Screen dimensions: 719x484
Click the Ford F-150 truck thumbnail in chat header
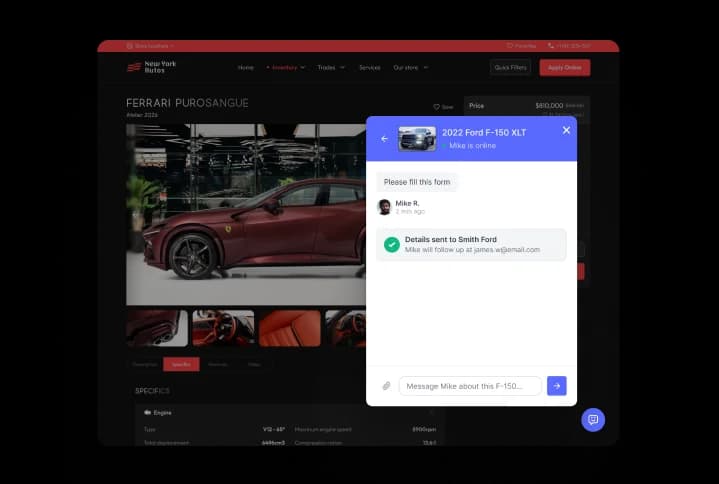pyautogui.click(x=417, y=139)
